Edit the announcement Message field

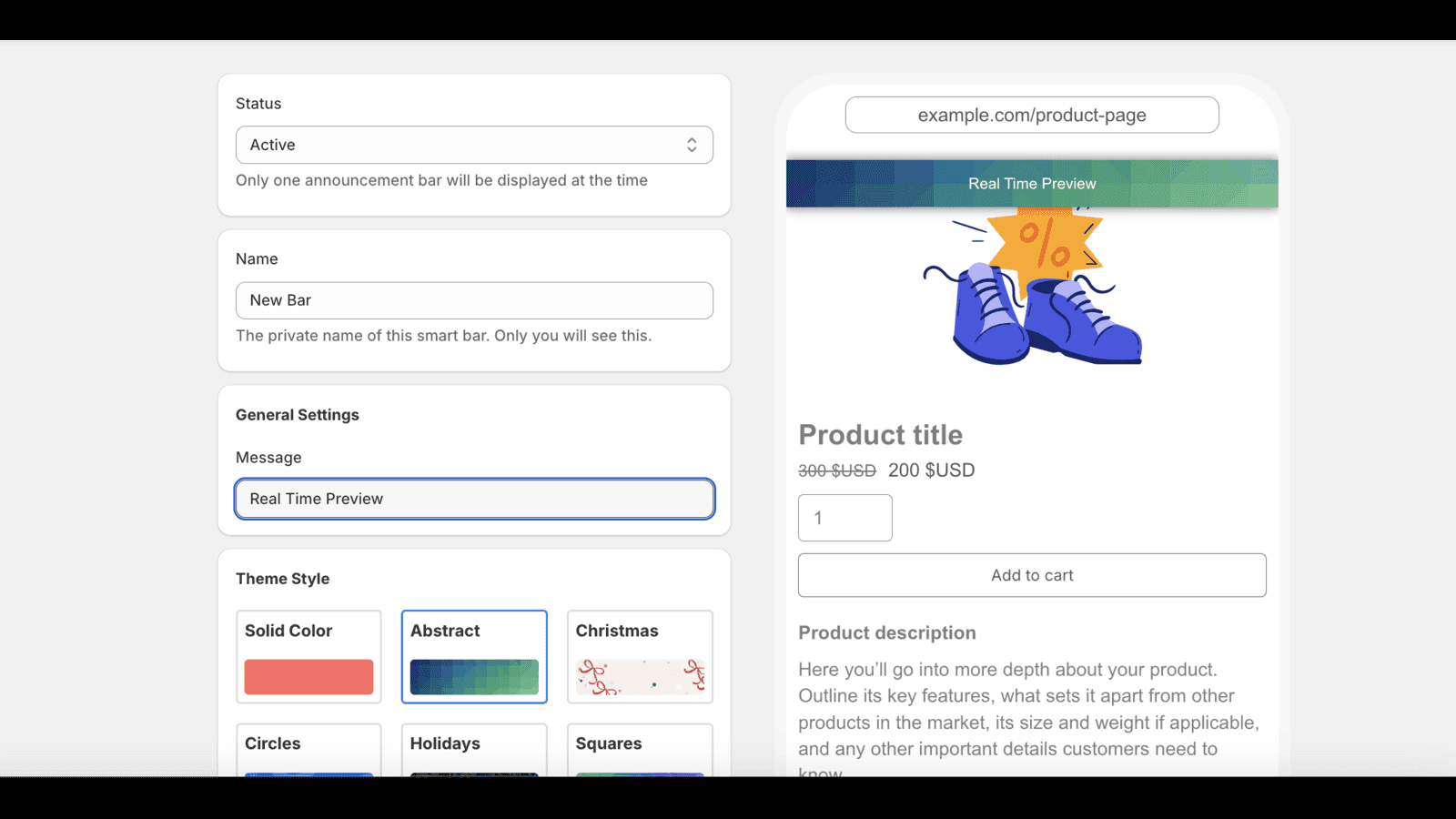[474, 499]
